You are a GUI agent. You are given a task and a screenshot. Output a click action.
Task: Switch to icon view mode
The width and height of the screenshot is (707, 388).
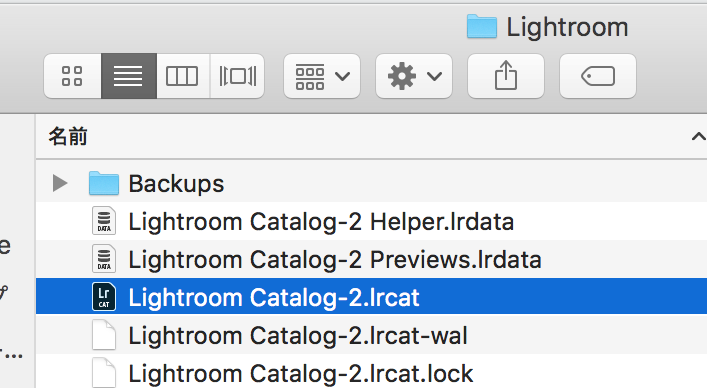tap(72, 76)
